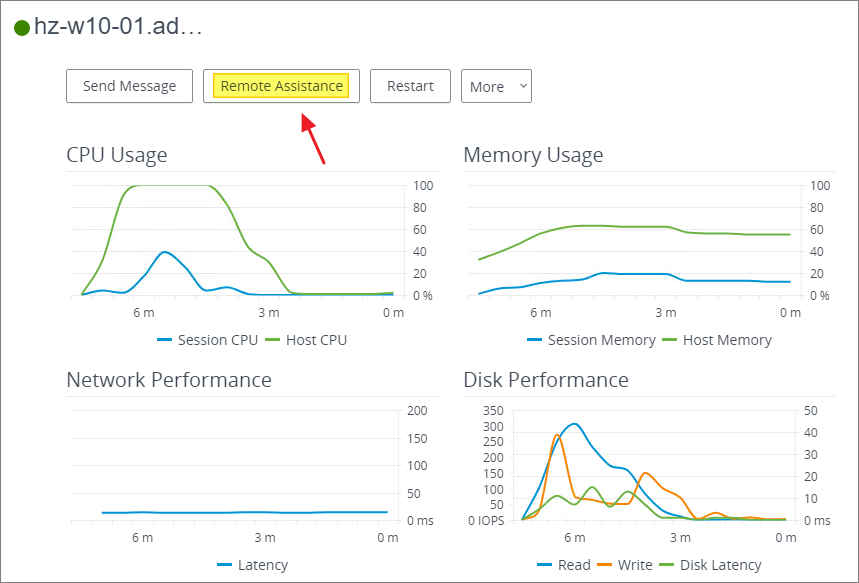Expand the More dropdown menu
The image size is (859, 583).
(496, 86)
